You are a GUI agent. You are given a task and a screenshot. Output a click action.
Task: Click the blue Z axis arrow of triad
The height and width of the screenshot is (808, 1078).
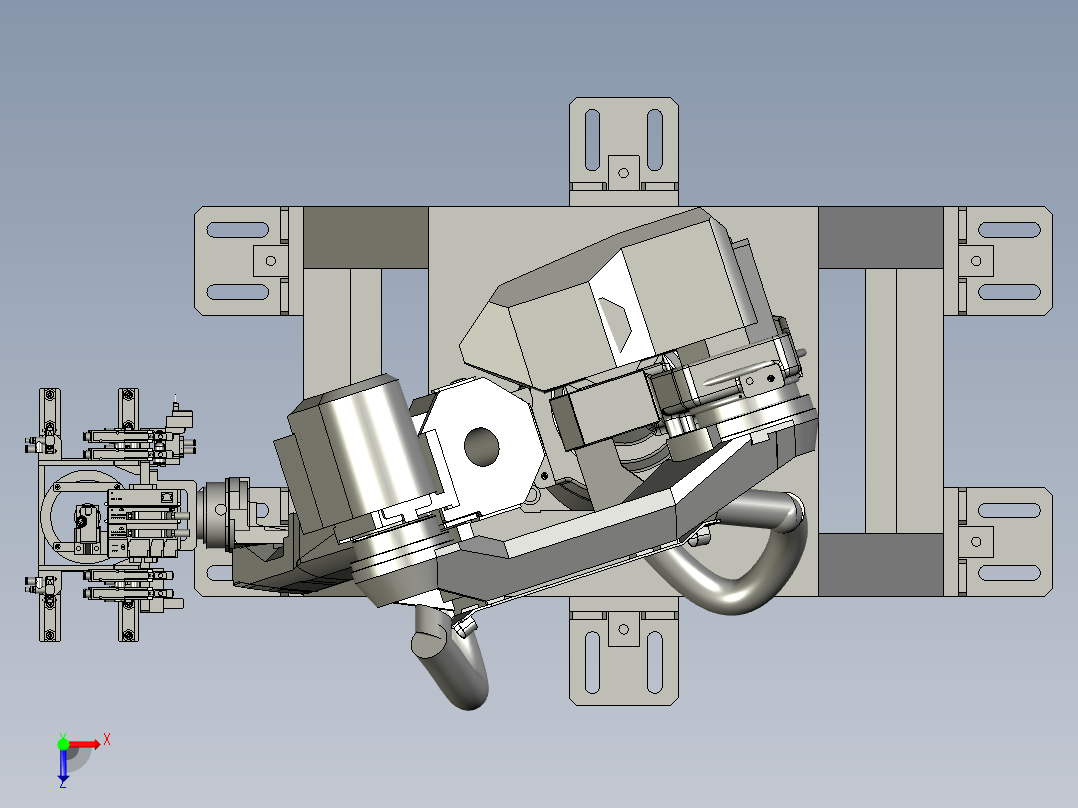pyautogui.click(x=63, y=765)
